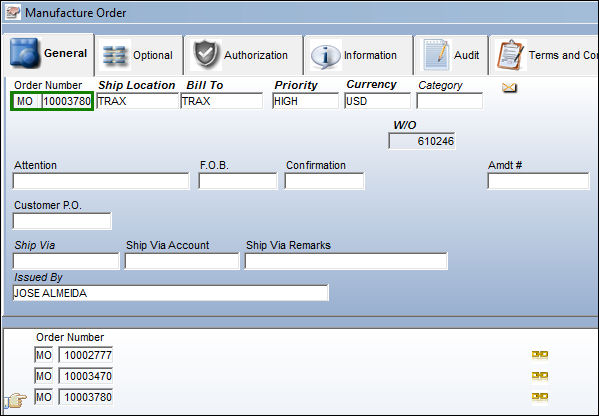Click the MO cell beside 10003470

pos(44,376)
